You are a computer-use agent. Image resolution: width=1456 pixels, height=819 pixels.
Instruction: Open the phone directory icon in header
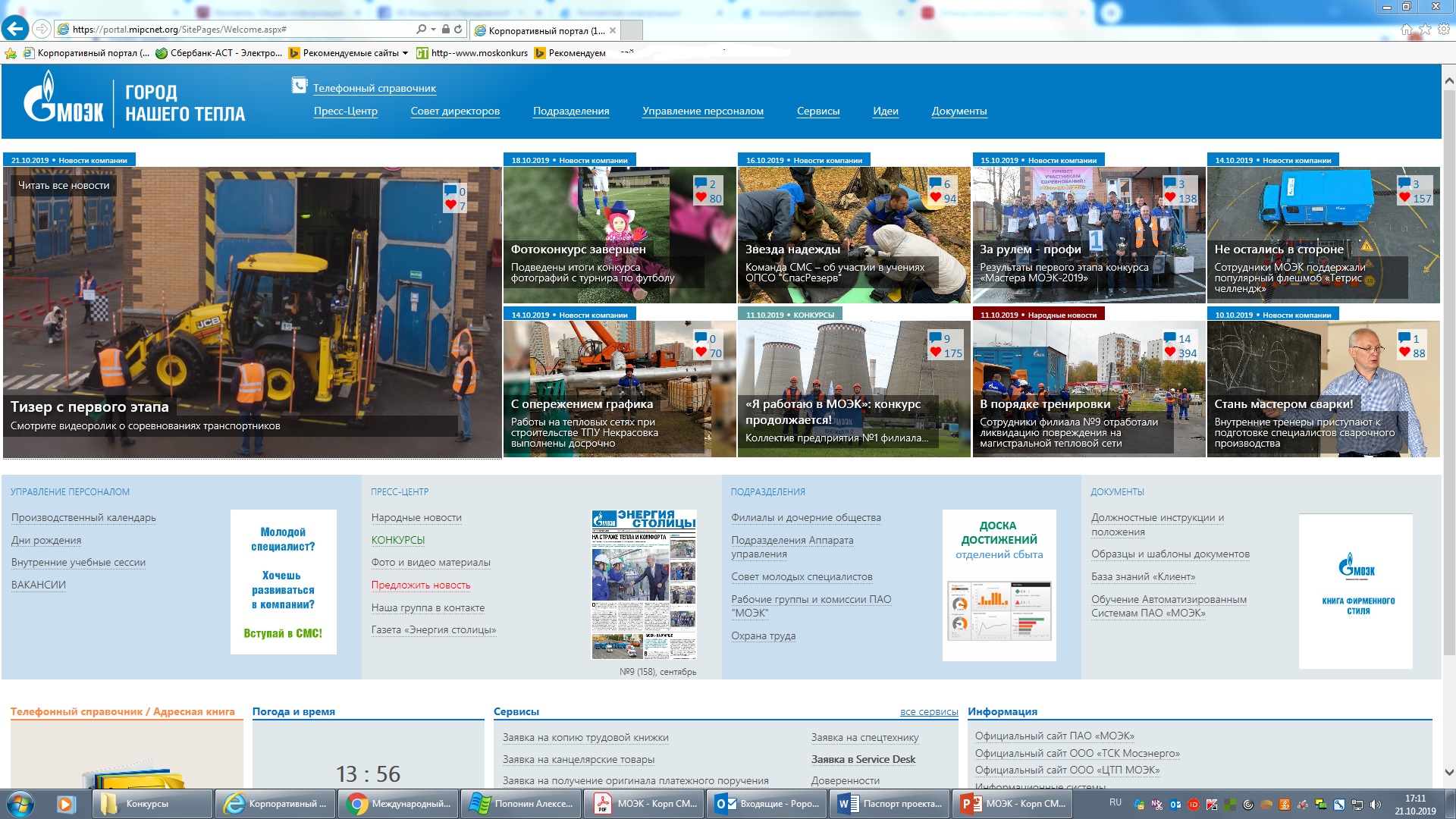click(x=299, y=86)
